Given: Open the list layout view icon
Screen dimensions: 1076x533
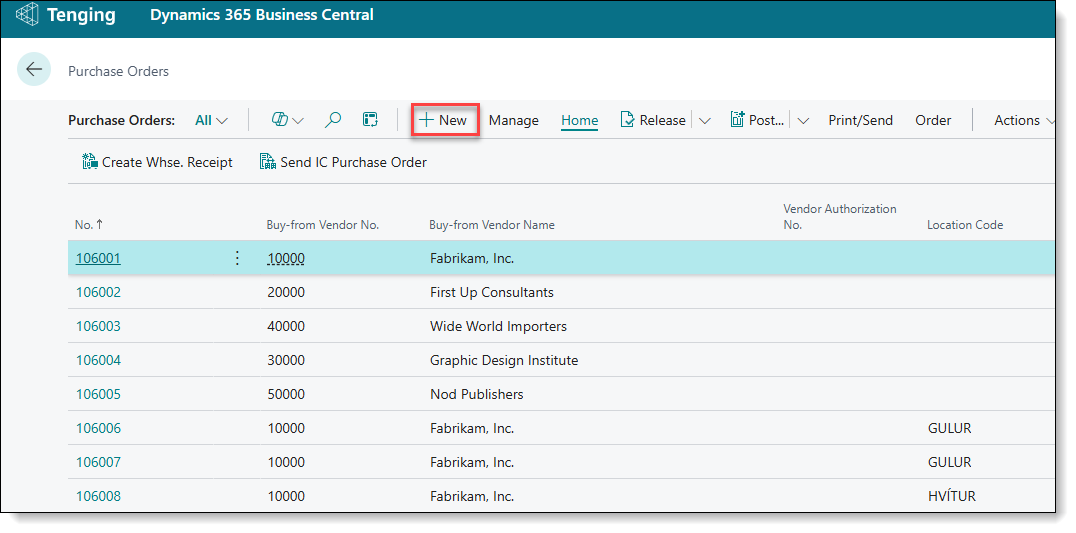Looking at the screenshot, I should coord(371,120).
